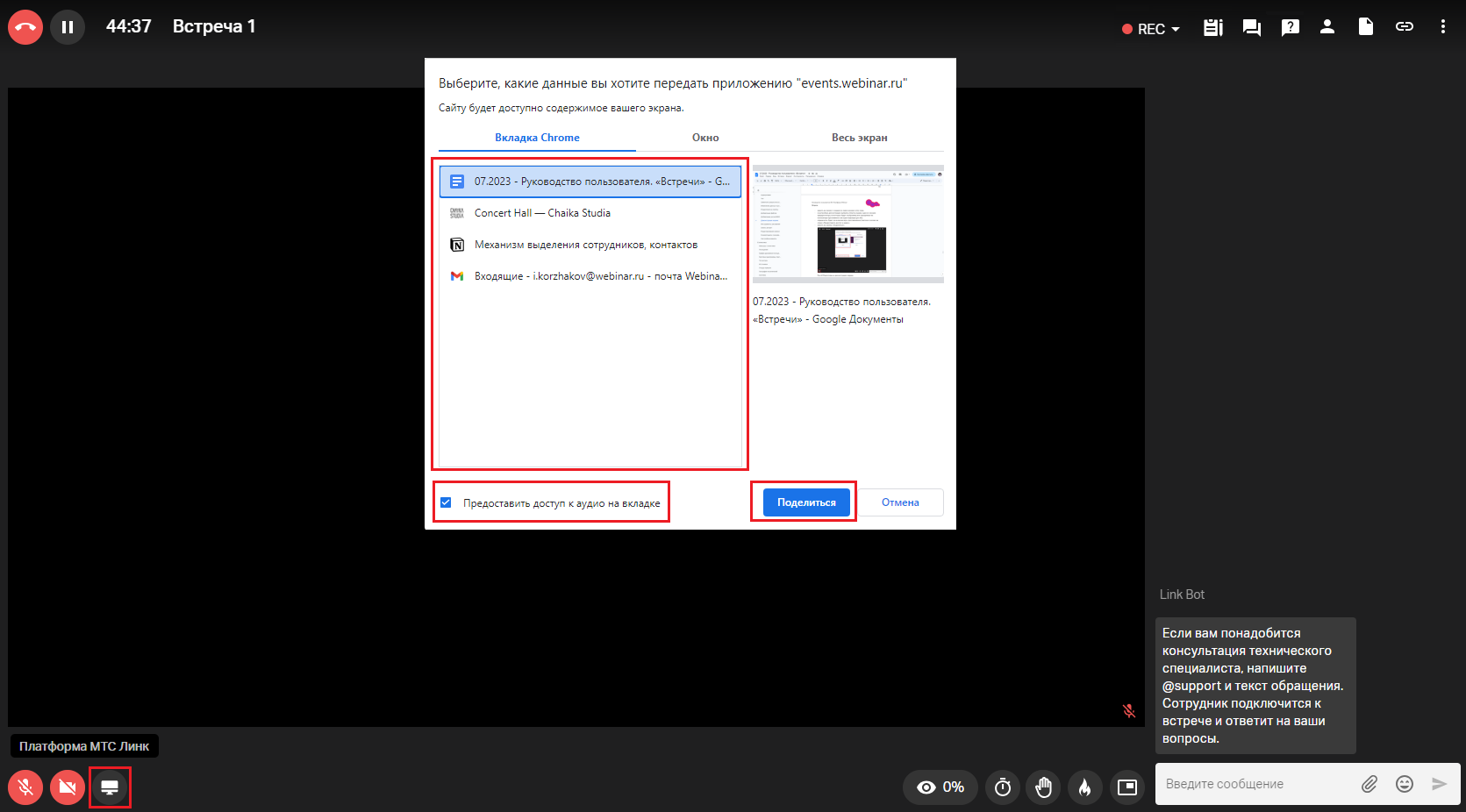
Task: Select Механизм выделения сотрудников, контактов entry
Action: [590, 245]
